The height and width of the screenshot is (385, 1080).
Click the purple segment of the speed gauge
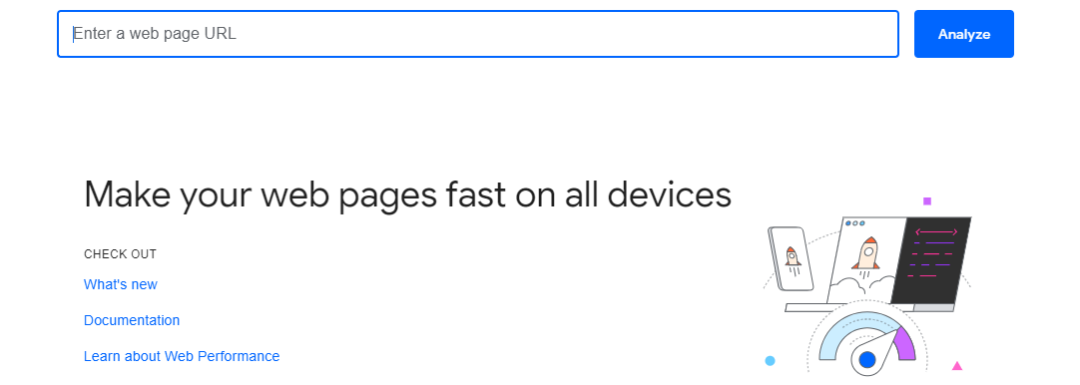tap(904, 344)
